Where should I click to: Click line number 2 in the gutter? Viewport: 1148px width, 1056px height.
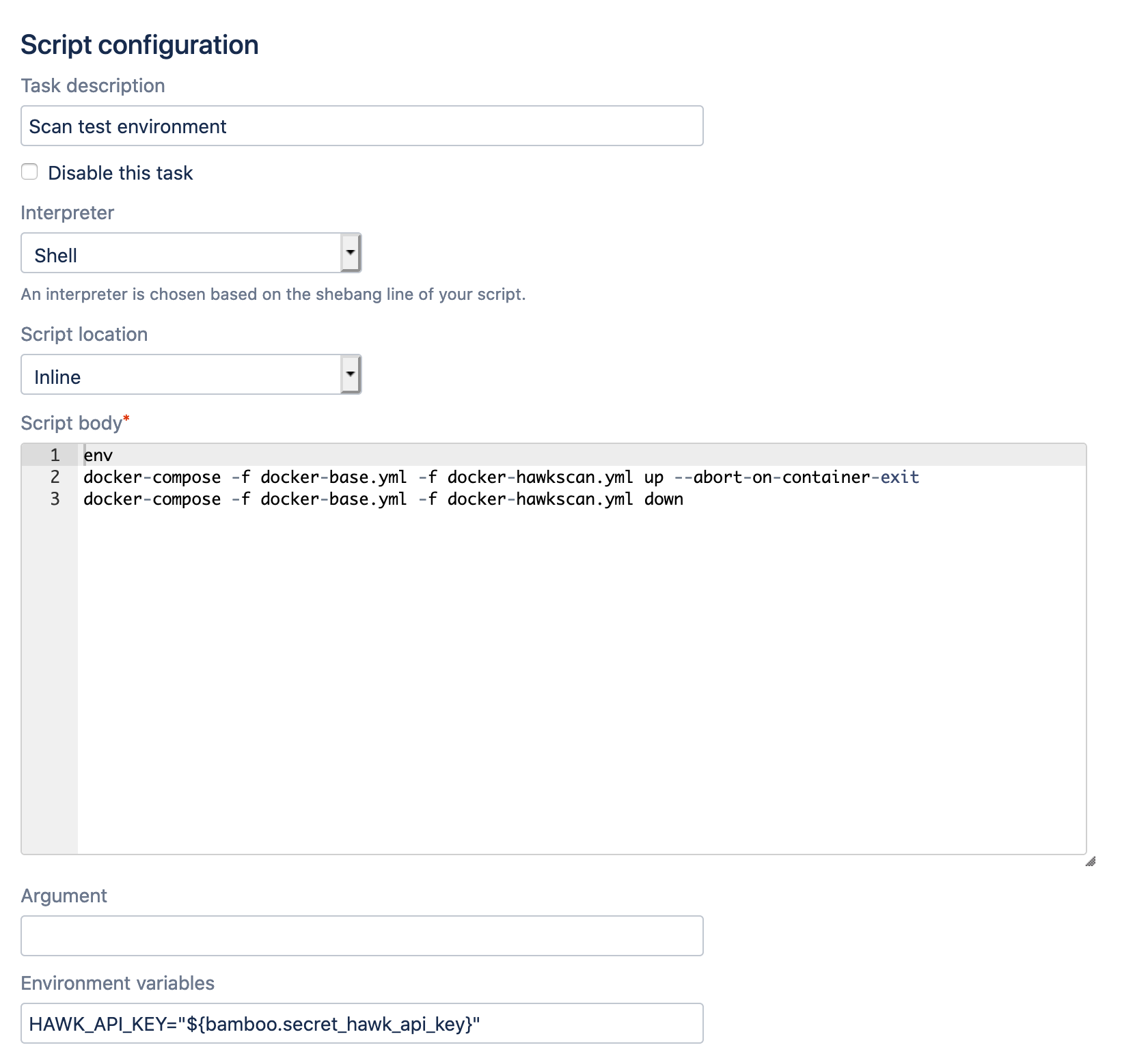54,477
